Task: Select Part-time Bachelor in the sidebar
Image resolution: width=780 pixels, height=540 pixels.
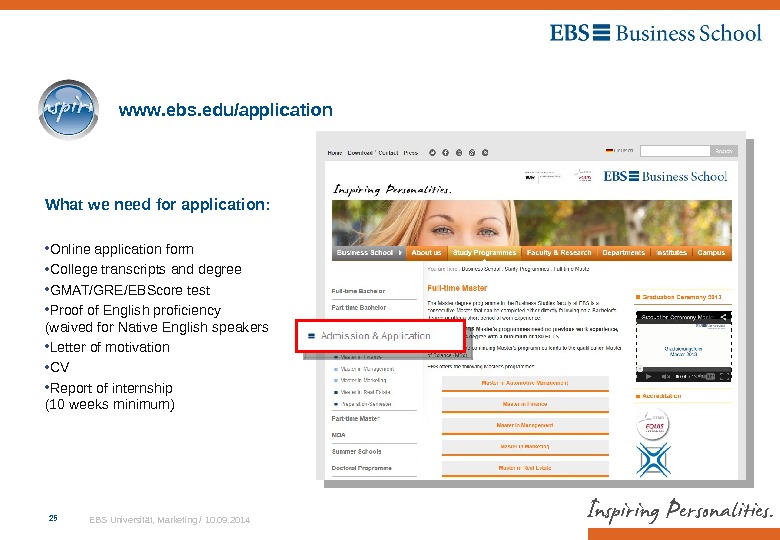Action: point(359,308)
